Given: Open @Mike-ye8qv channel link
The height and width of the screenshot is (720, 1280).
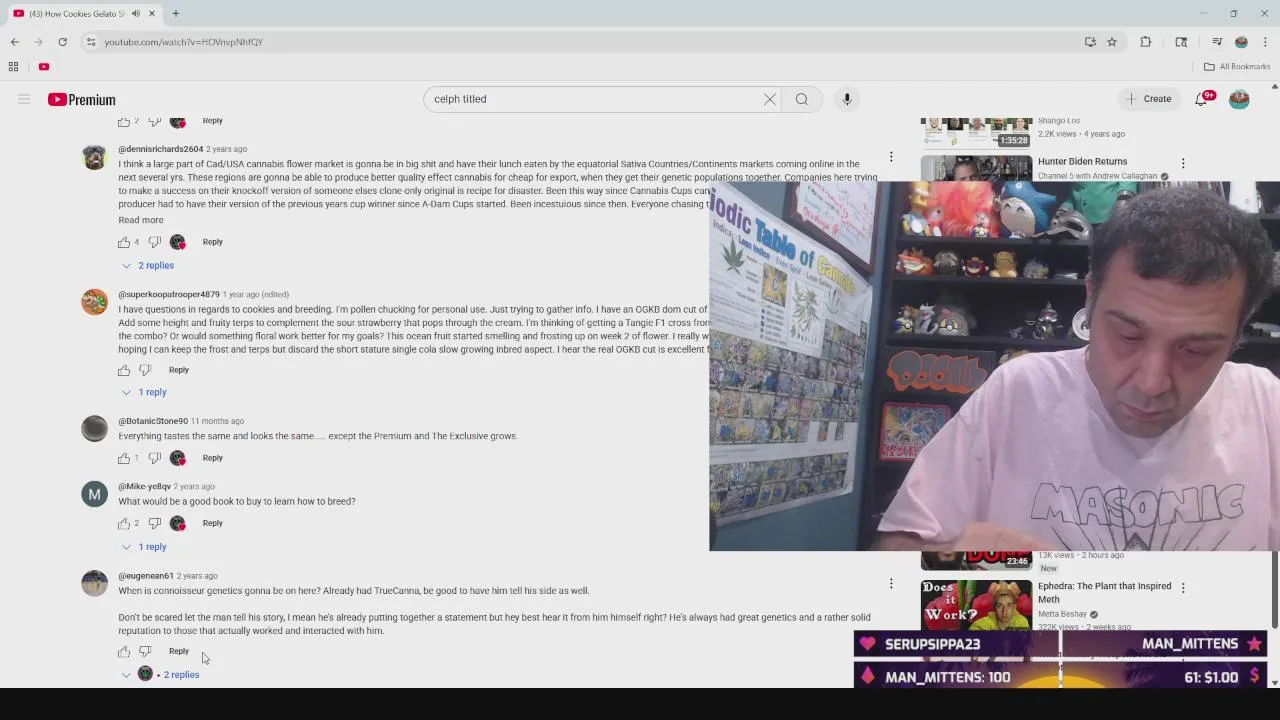Looking at the screenshot, I should (144, 486).
